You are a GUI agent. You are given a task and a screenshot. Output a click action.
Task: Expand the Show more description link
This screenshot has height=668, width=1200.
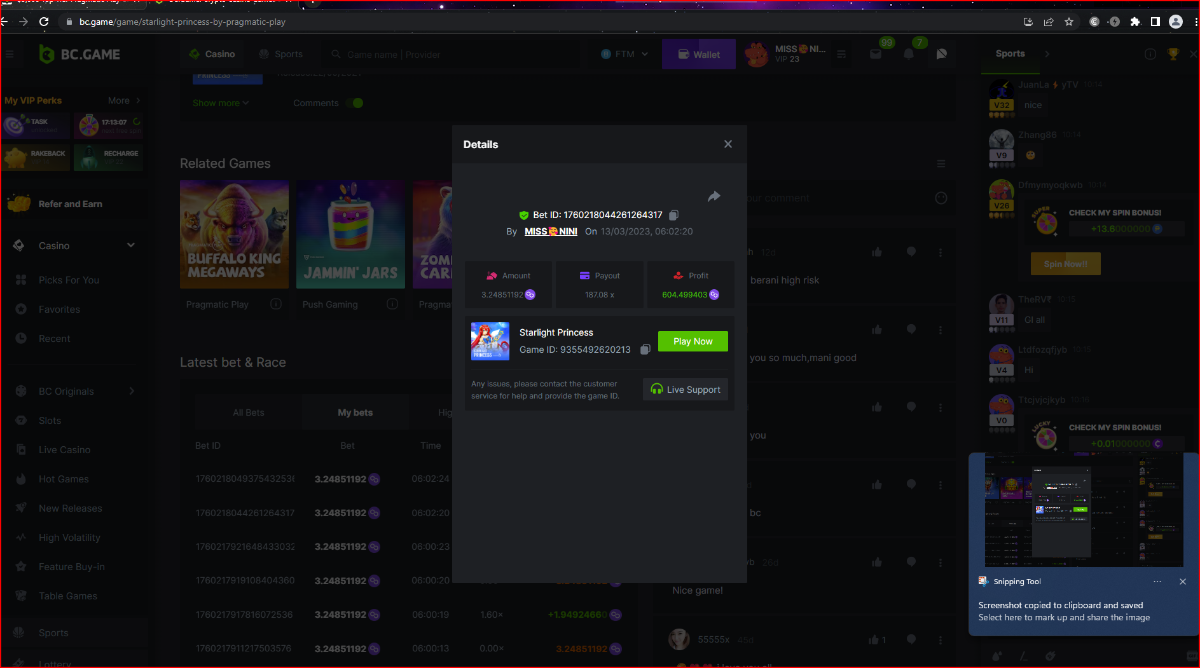(221, 103)
